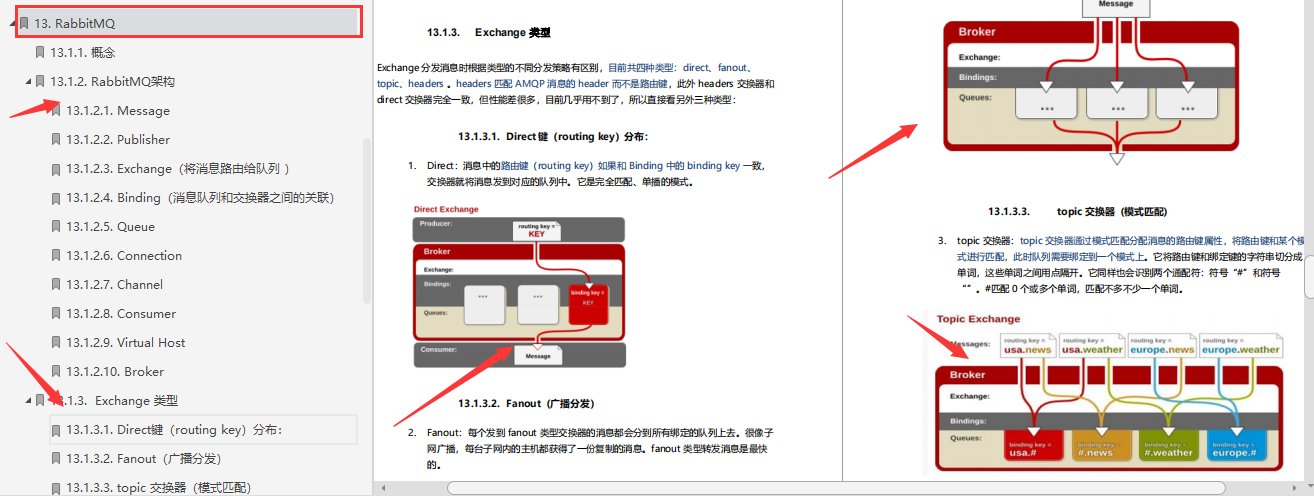Open bookmark 13.1.3.3. topic 交换器（模式匹配）

(158, 487)
